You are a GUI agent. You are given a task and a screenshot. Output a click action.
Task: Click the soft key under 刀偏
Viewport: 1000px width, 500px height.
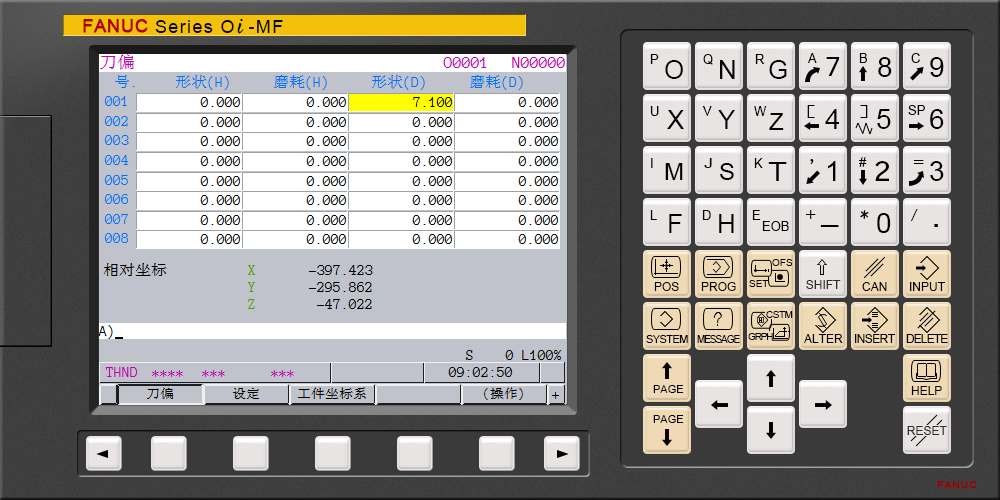click(x=169, y=453)
